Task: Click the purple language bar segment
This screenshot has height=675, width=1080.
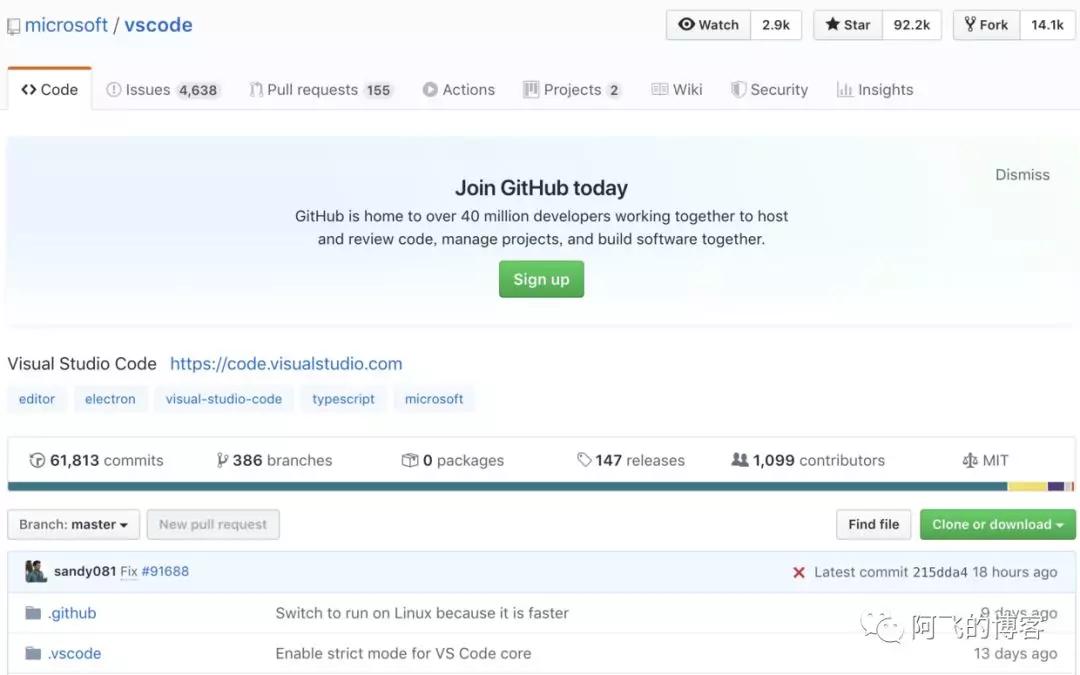Action: (x=1056, y=486)
